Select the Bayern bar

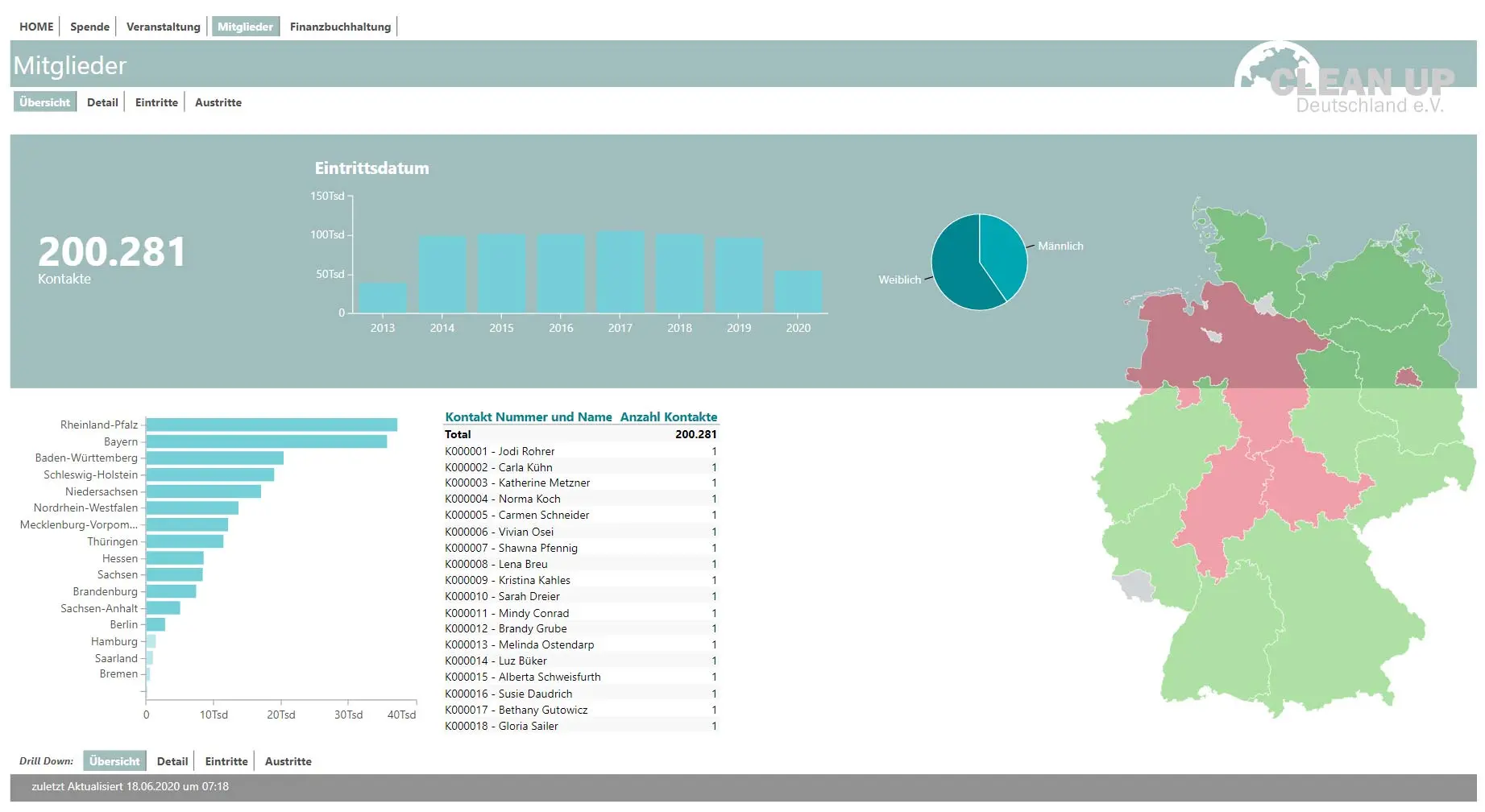pos(267,441)
